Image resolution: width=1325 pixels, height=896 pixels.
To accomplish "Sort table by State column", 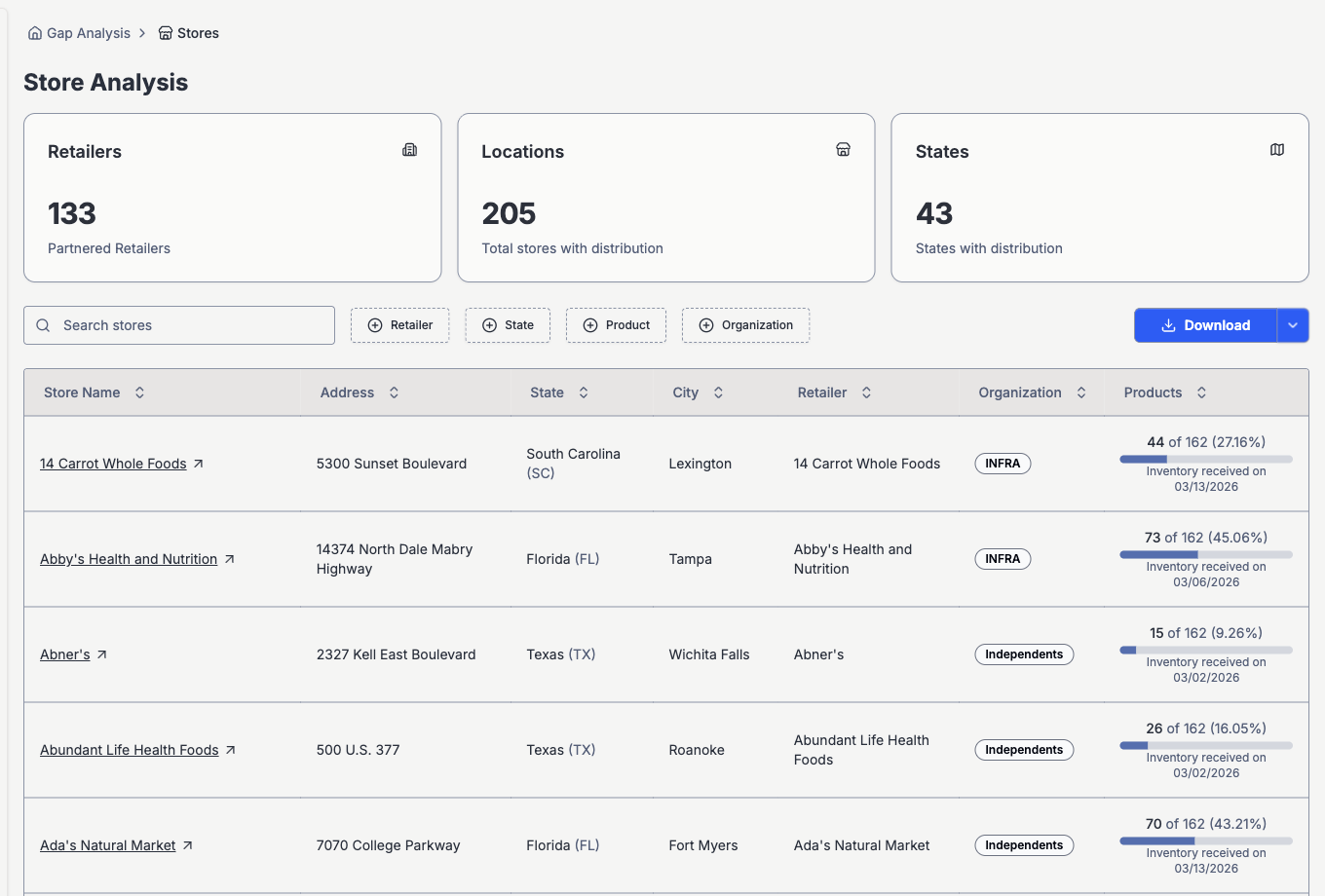I will click(x=559, y=392).
